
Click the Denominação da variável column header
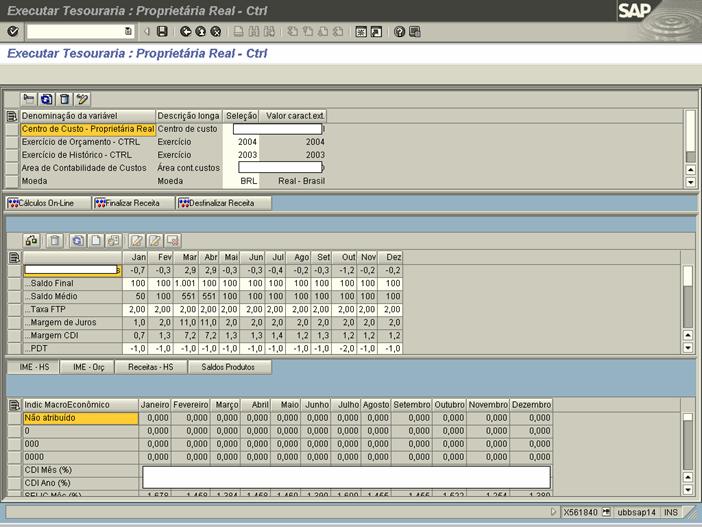pos(88,116)
